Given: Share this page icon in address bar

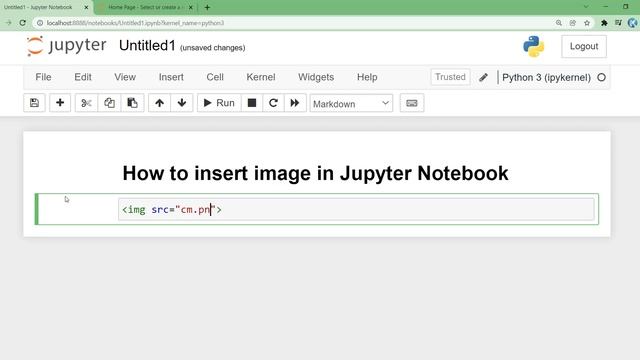Looking at the screenshot, I should (x=573, y=23).
